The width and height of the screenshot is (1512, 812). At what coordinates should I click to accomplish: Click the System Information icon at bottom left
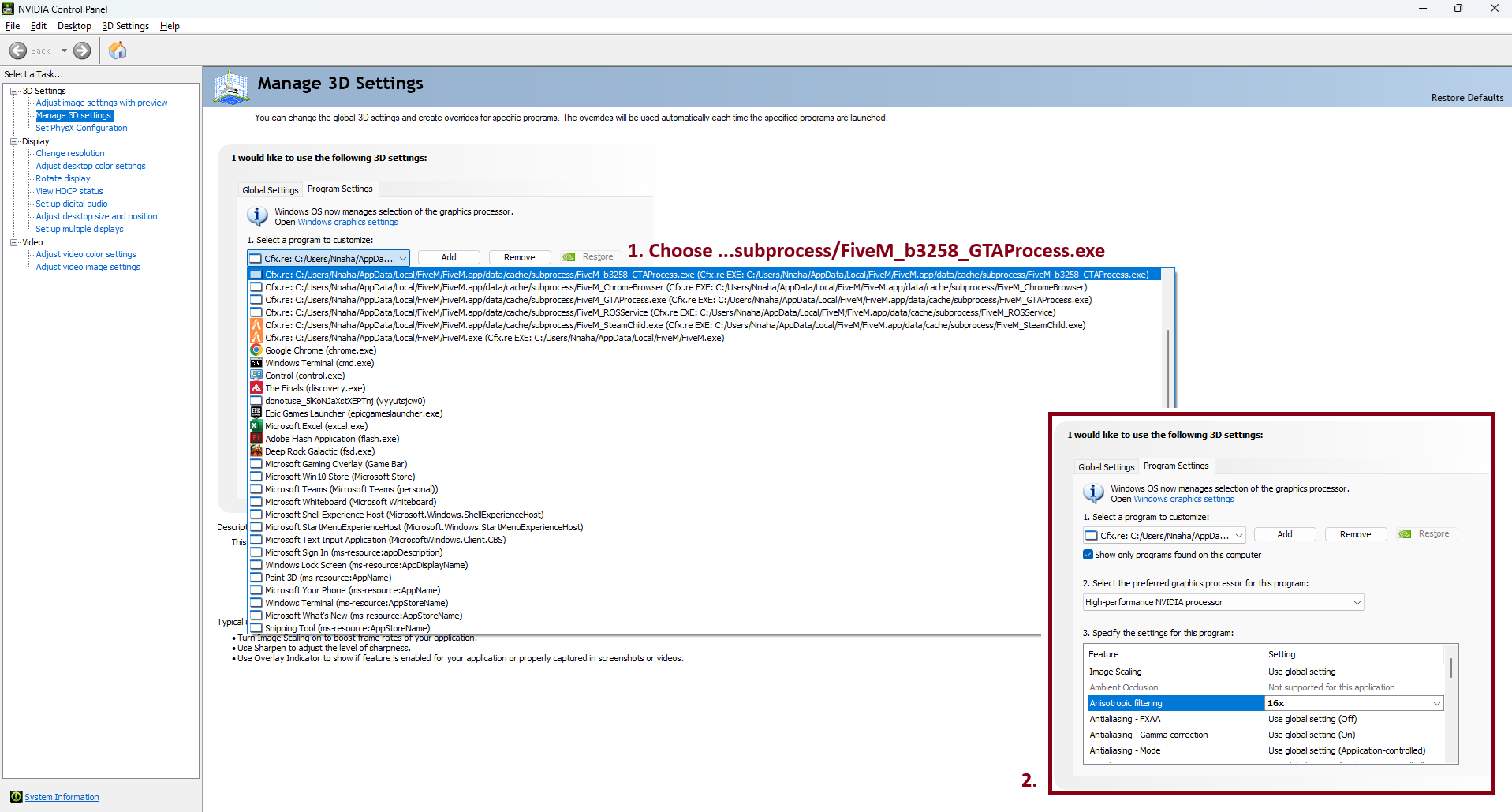click(17, 796)
